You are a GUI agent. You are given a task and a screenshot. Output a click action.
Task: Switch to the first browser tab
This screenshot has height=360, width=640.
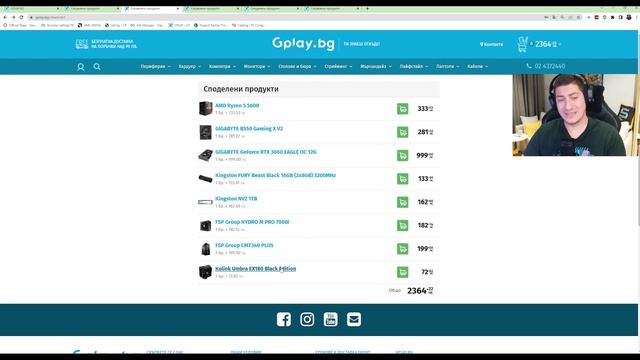click(x=31, y=9)
